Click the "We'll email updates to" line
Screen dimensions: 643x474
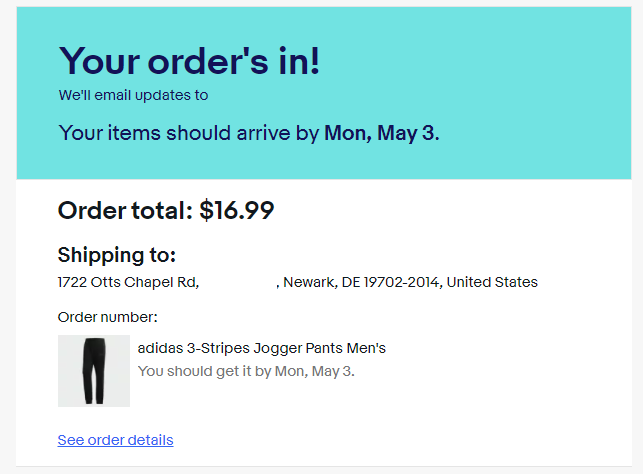pos(133,95)
